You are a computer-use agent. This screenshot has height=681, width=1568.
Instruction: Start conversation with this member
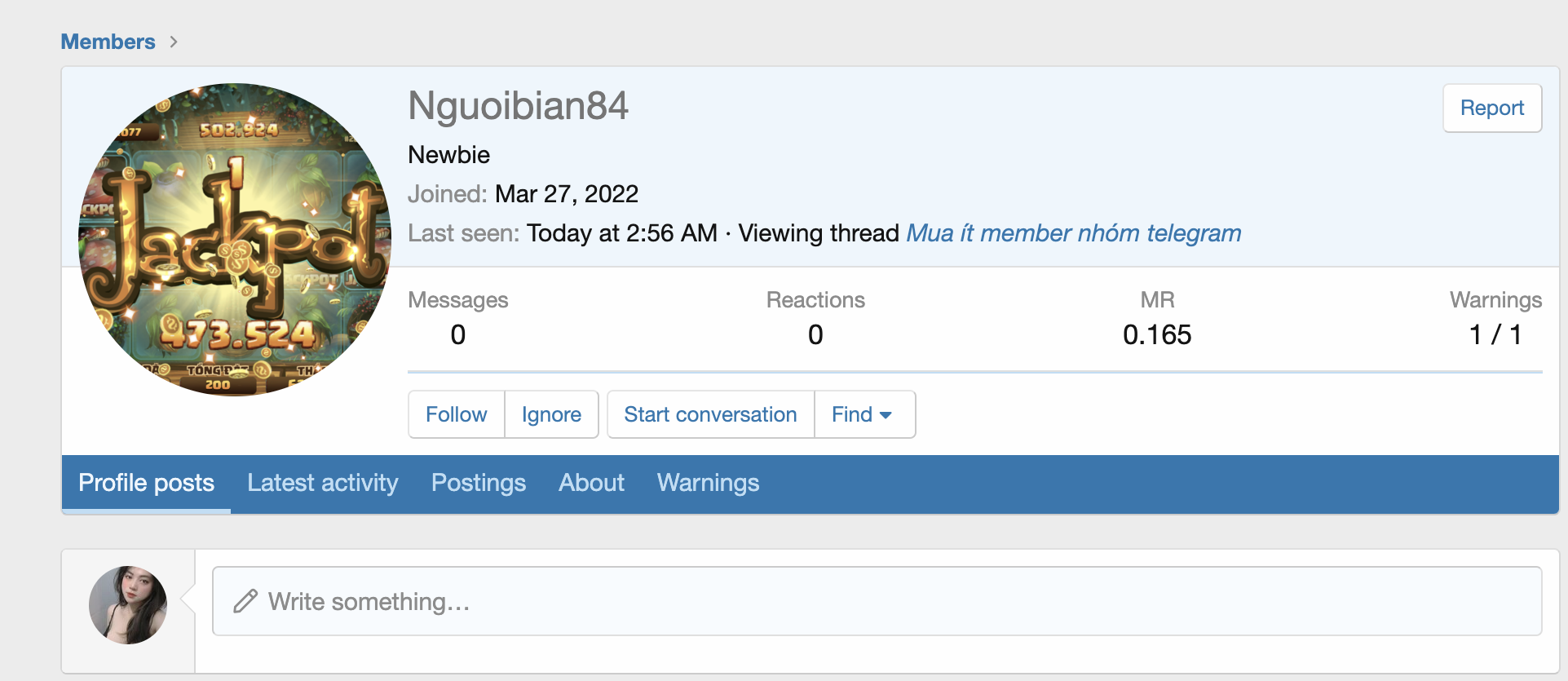[x=710, y=414]
